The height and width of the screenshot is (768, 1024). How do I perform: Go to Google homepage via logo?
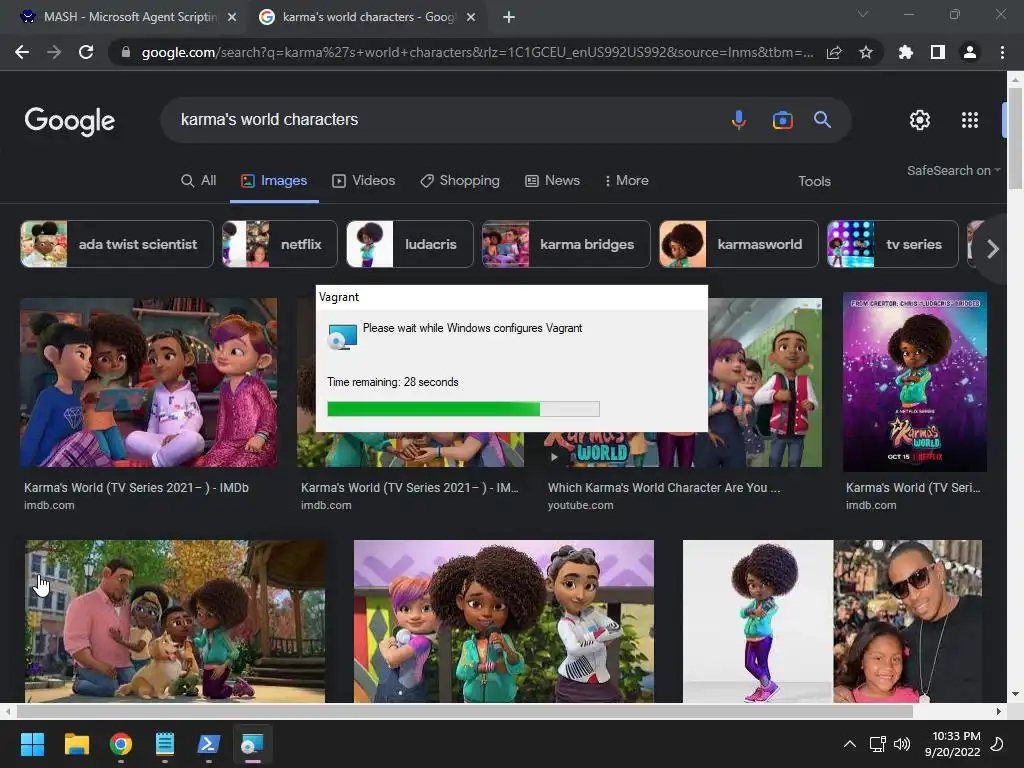coord(70,121)
